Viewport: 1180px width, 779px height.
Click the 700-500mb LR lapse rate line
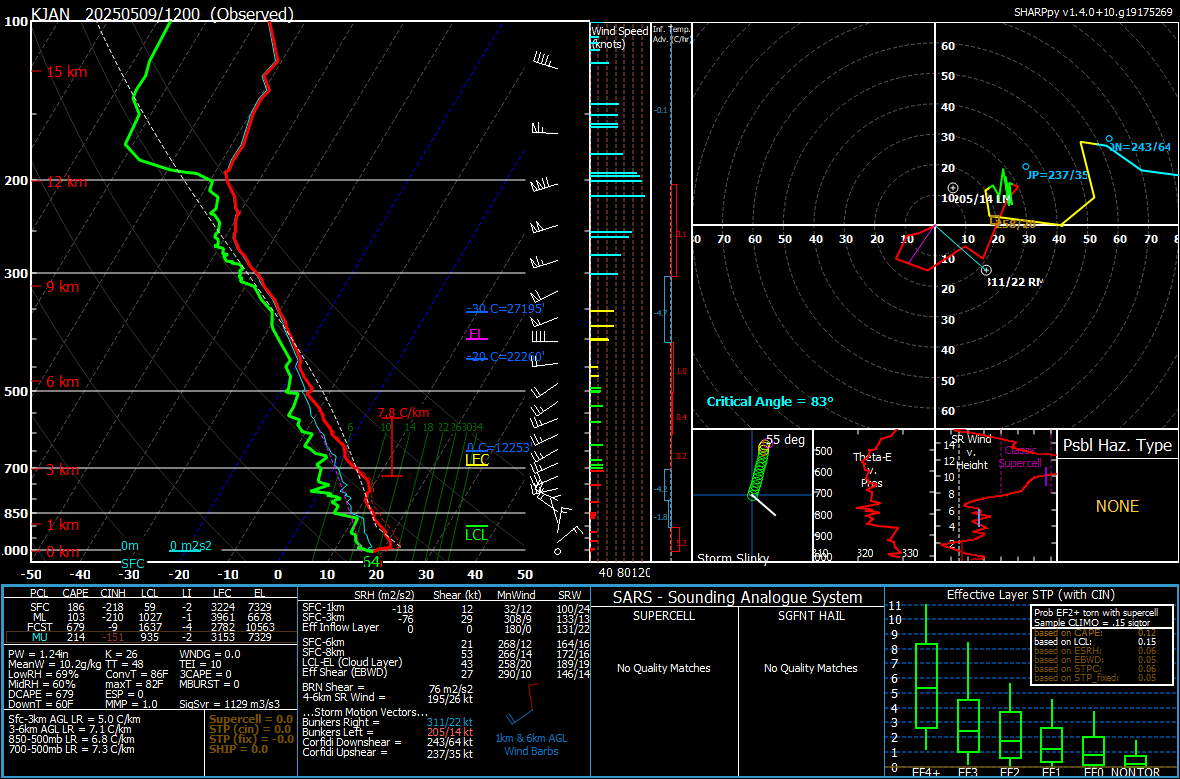tap(71, 749)
